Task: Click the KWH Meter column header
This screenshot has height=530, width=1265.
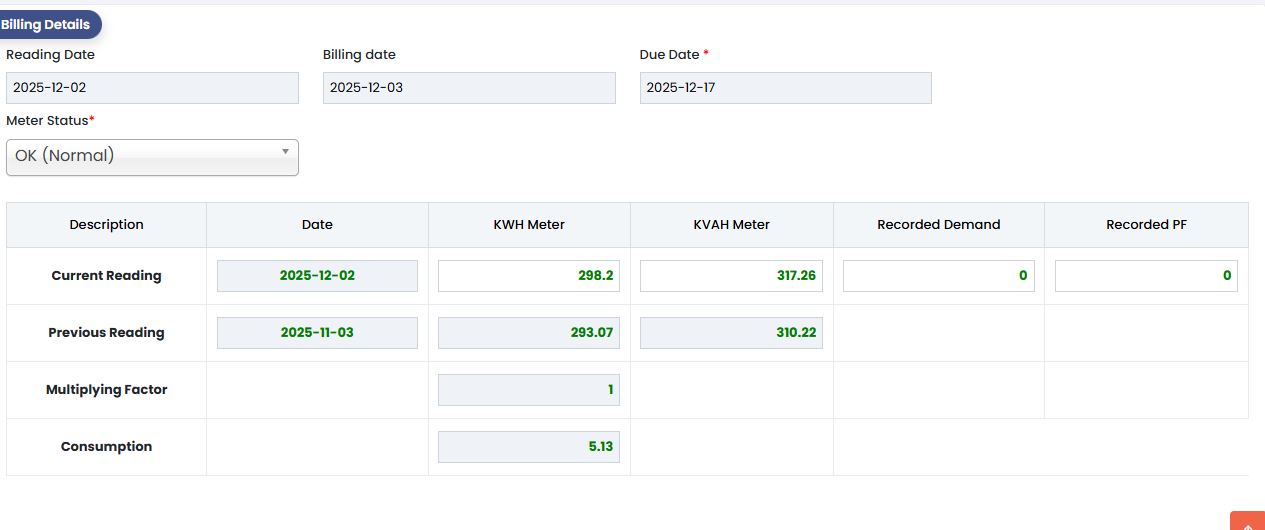Action: (529, 225)
